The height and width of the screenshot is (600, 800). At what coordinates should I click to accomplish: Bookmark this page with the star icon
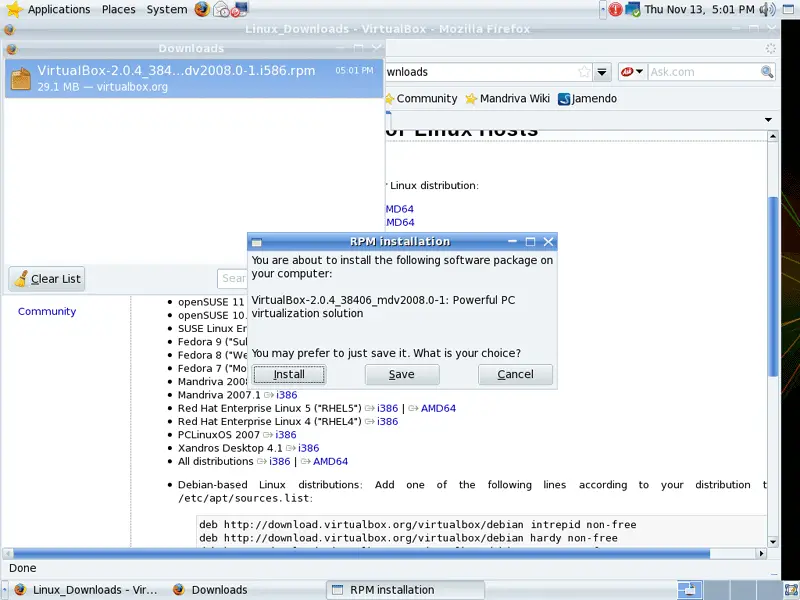[x=584, y=72]
